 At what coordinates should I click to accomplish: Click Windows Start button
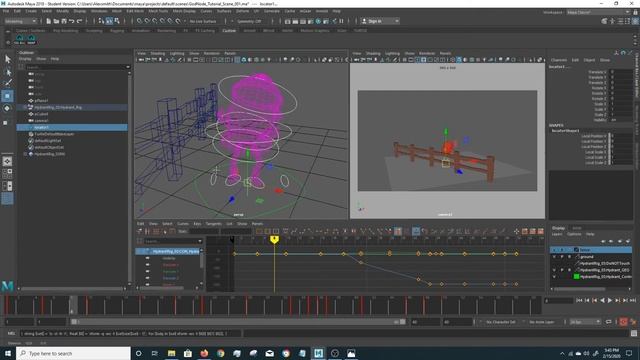(8, 353)
